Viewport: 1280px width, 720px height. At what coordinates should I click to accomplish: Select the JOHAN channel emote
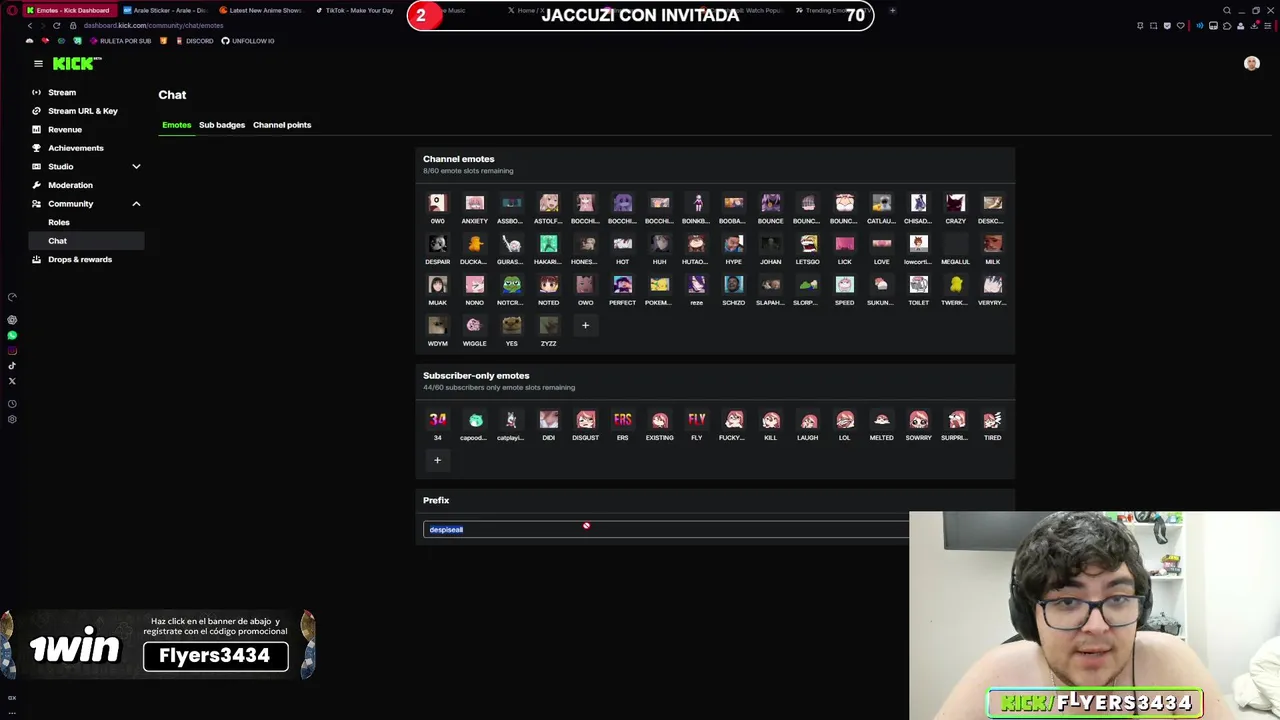(770, 250)
